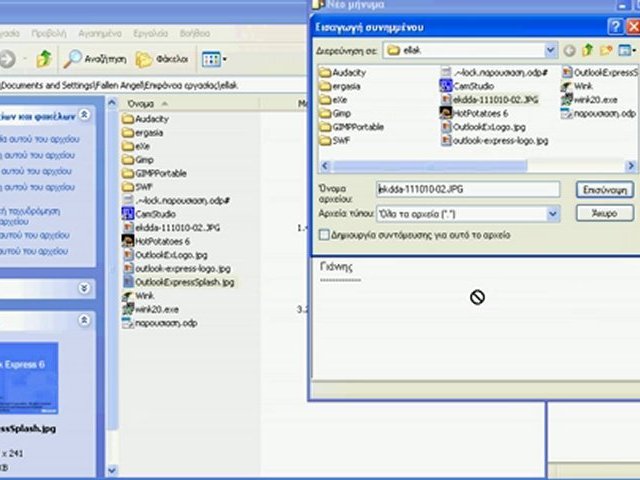
Task: Open the 'ellak' look-in folder dropdown
Action: (550, 50)
